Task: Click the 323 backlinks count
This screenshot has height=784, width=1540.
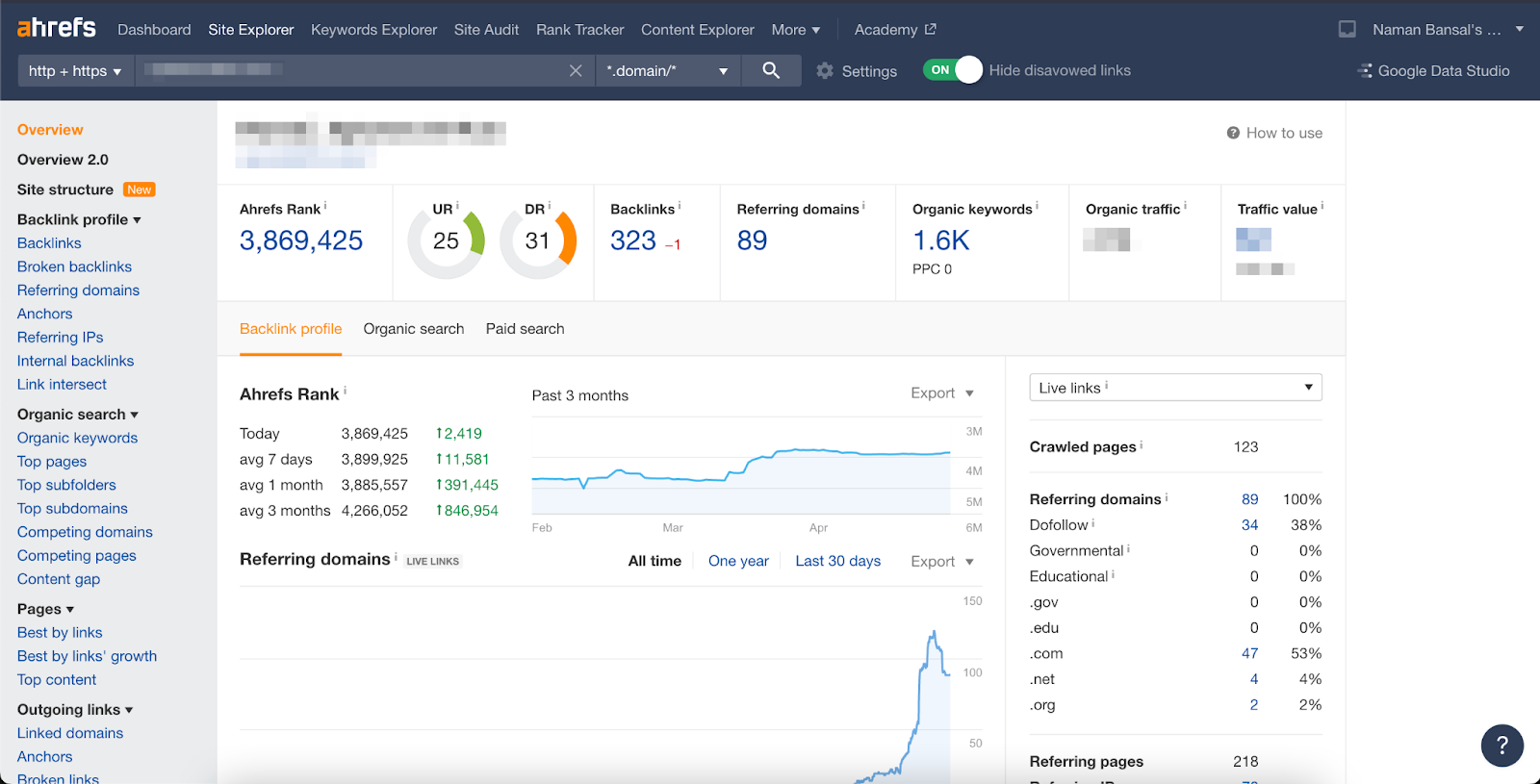Action: [x=633, y=240]
